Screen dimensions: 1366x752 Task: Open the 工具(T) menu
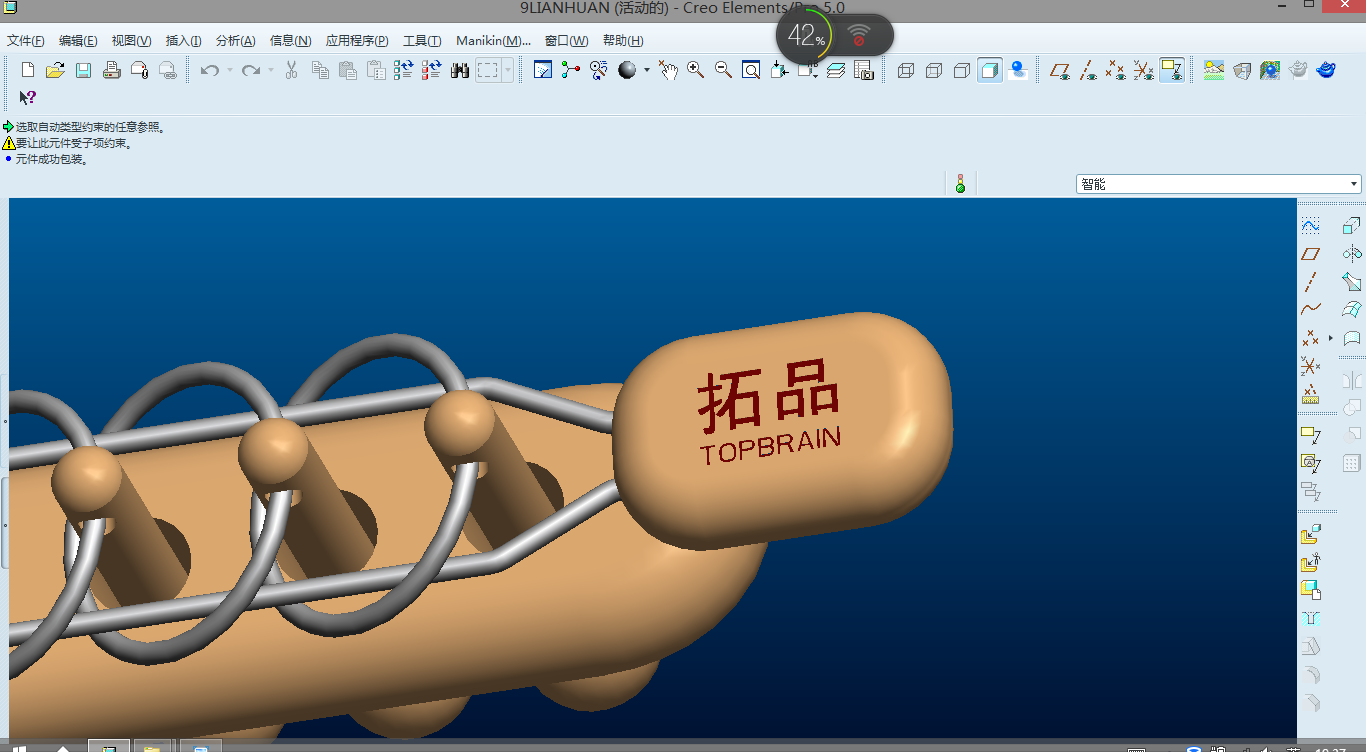(422, 41)
